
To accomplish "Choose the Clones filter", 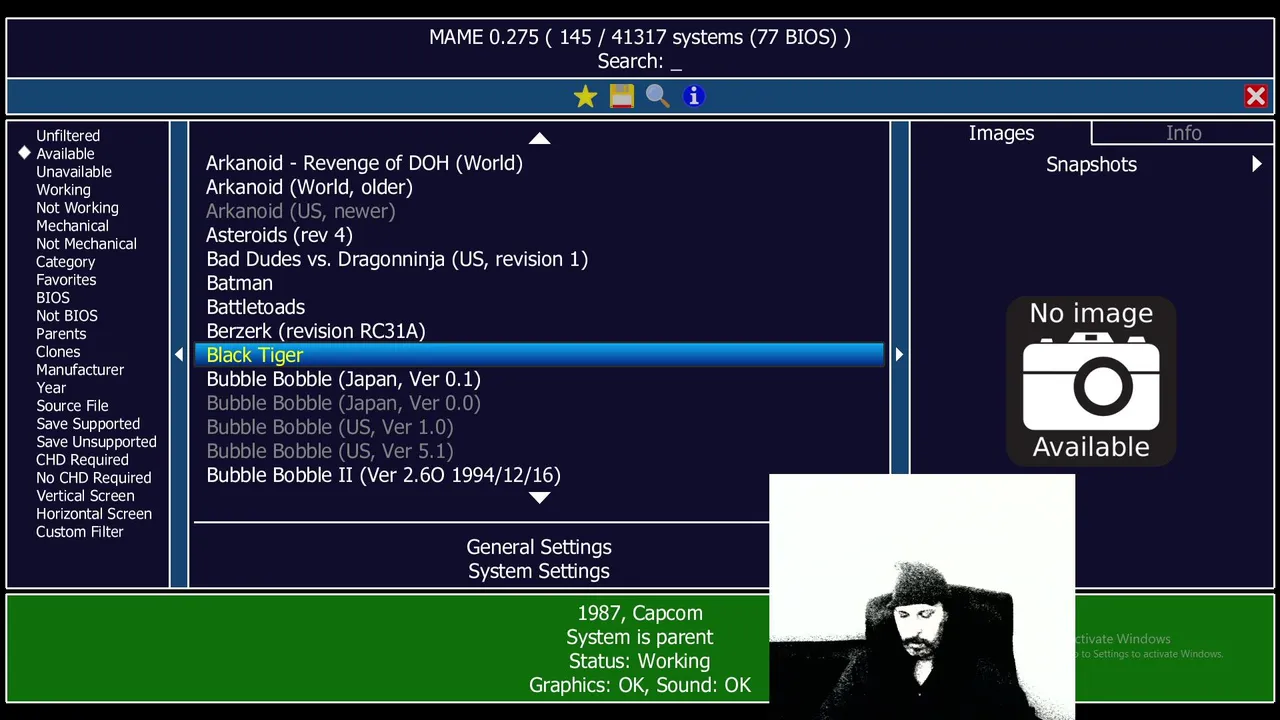I will coord(58,352).
